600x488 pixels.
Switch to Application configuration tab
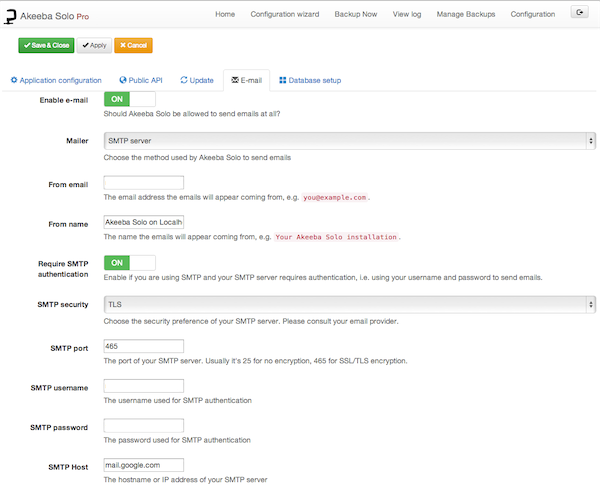point(56,80)
